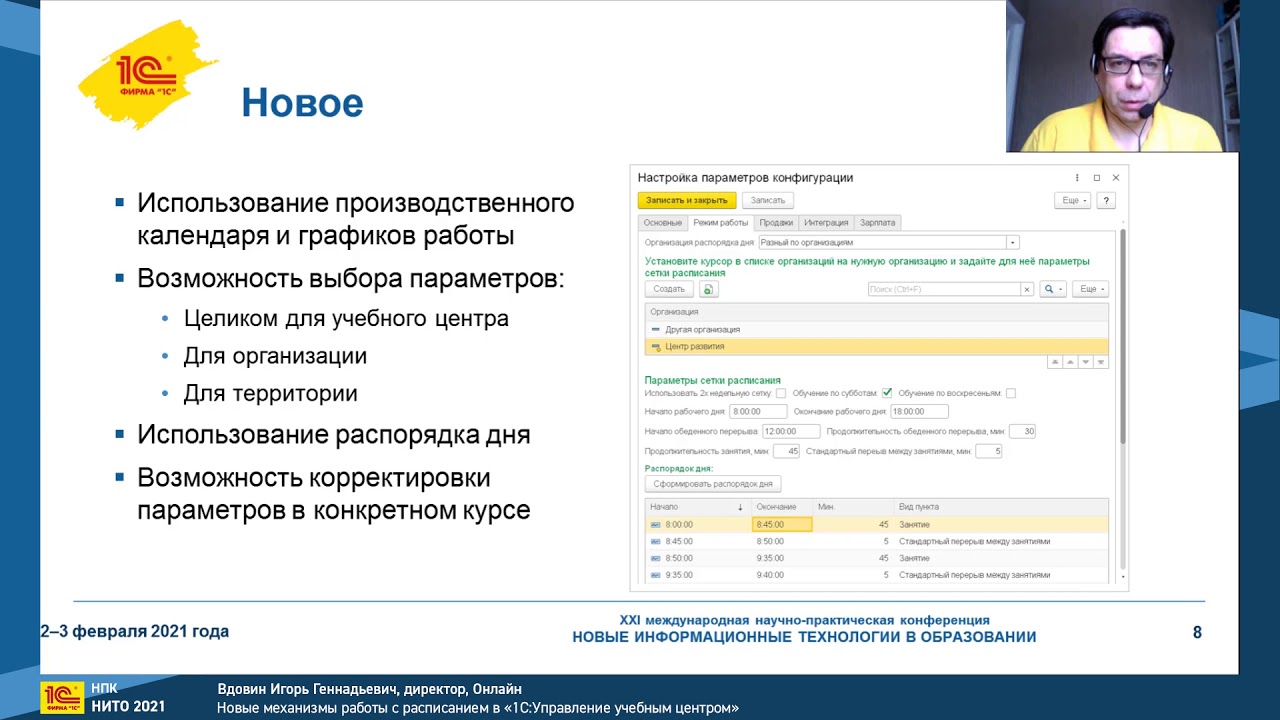This screenshot has width=1280, height=720.
Task: Click Записать и закрыть button
Action: click(687, 200)
